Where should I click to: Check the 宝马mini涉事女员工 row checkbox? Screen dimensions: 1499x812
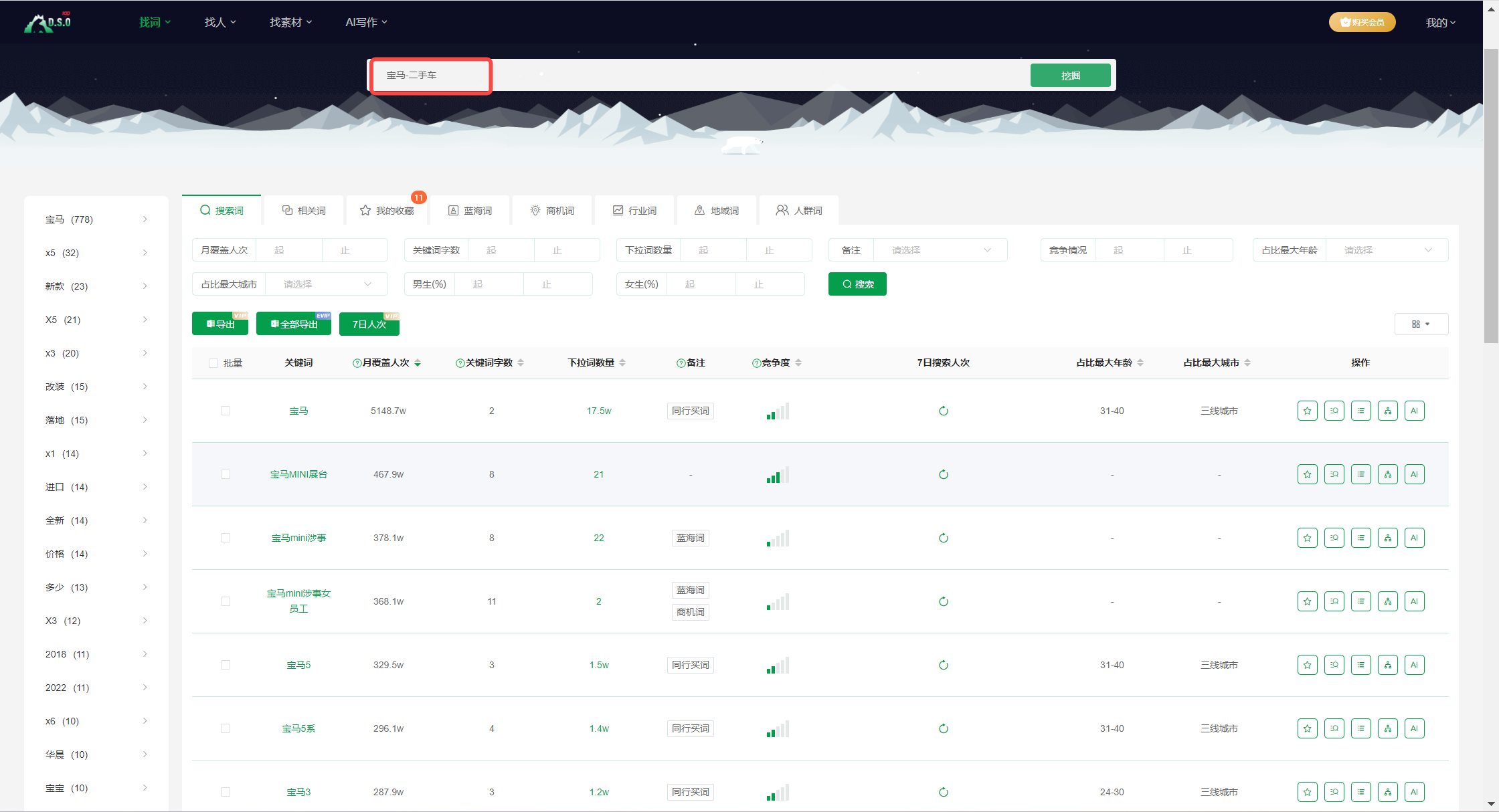[x=226, y=601]
